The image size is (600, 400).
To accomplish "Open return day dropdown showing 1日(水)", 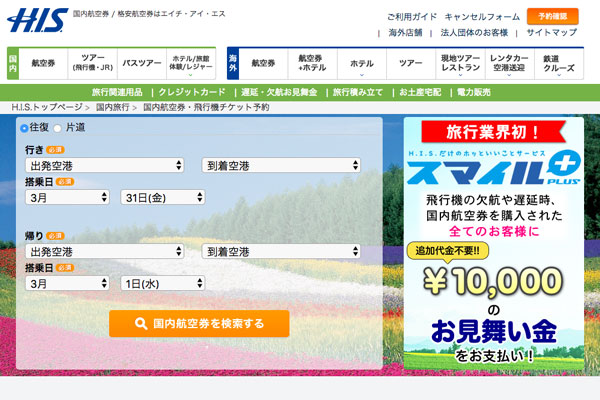I will pyautogui.click(x=163, y=284).
